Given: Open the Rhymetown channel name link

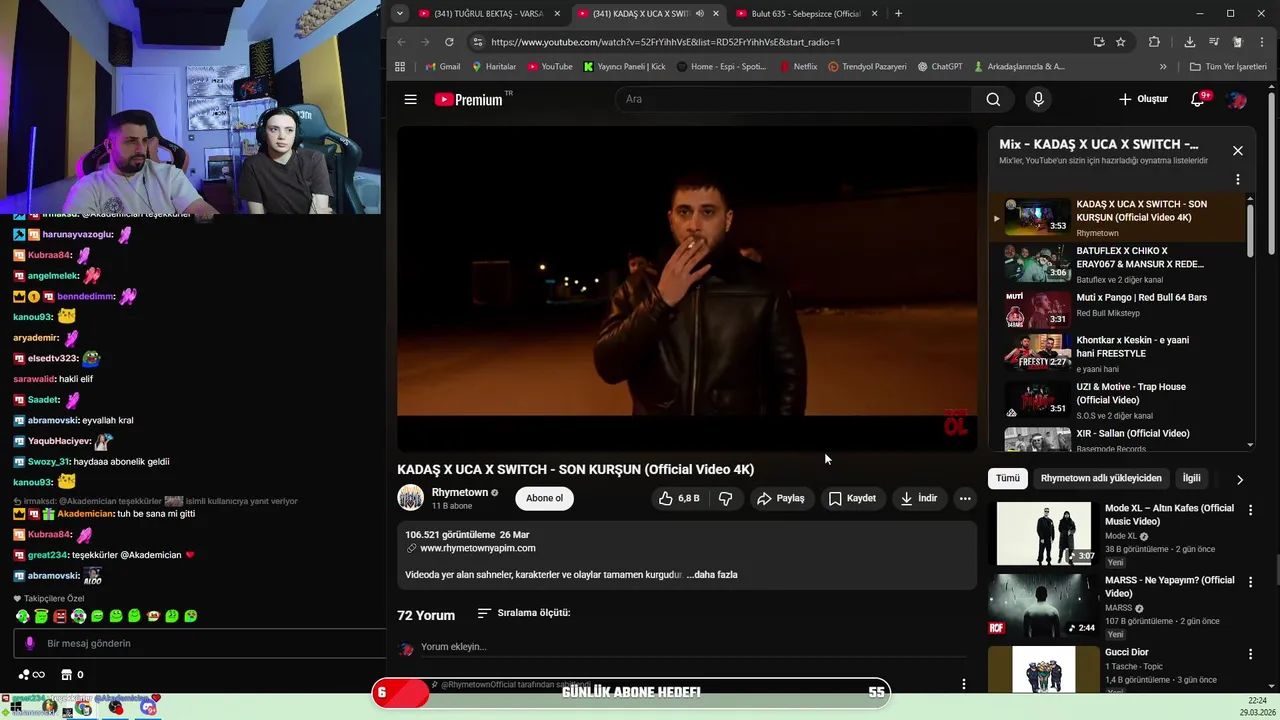Looking at the screenshot, I should pos(460,492).
